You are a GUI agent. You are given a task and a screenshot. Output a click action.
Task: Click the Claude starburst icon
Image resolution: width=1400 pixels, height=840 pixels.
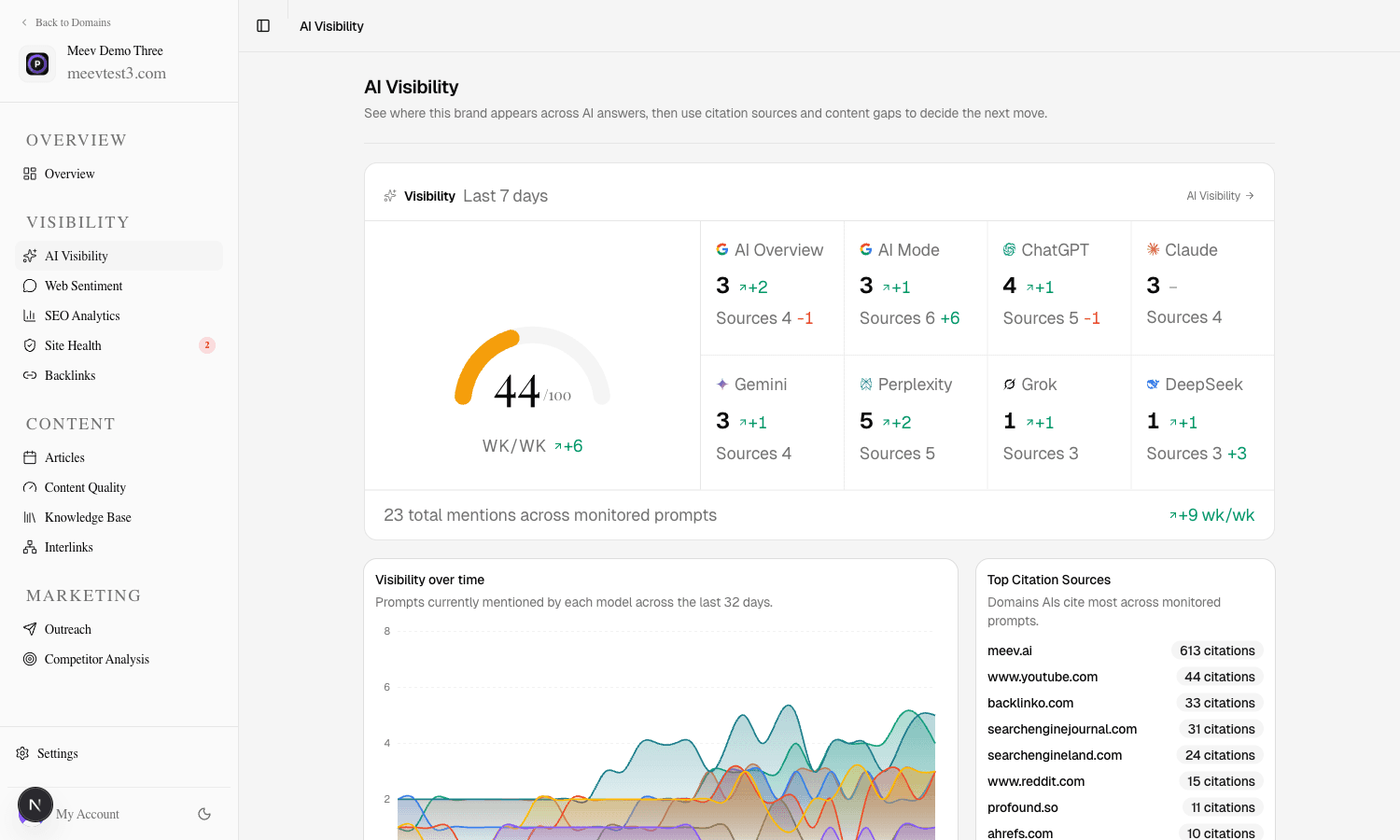click(x=1153, y=249)
